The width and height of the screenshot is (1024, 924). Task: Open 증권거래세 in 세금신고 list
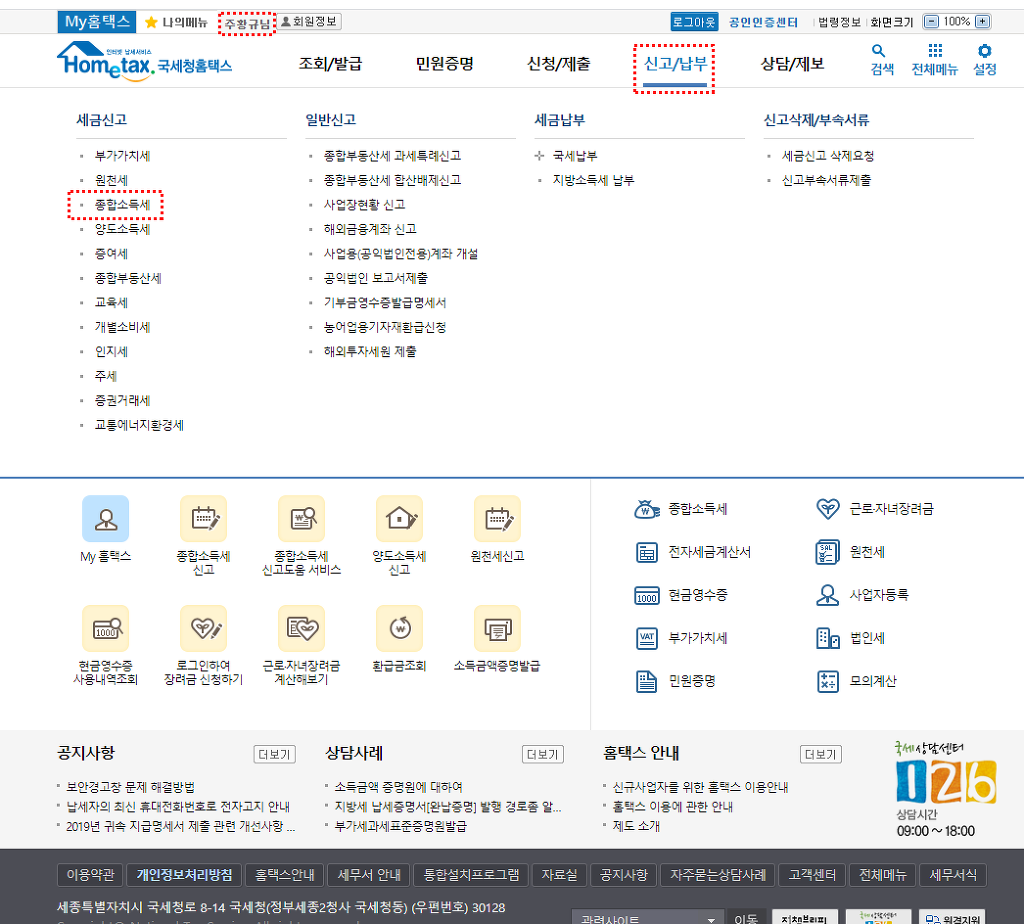(122, 400)
